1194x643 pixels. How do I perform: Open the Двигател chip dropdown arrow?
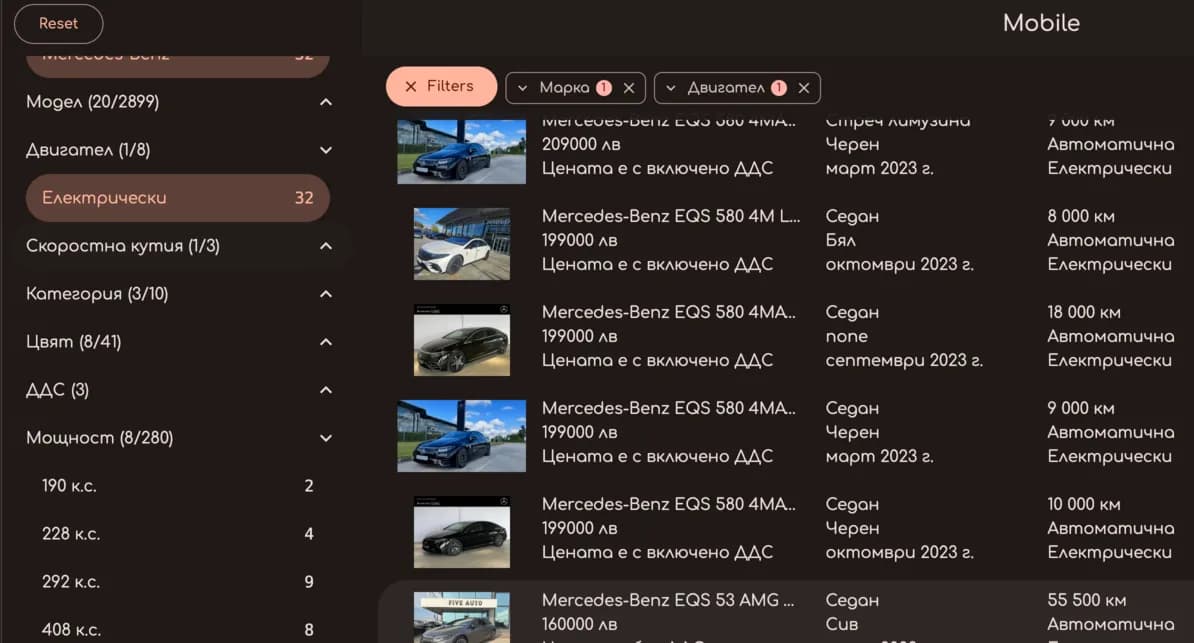tap(671, 88)
